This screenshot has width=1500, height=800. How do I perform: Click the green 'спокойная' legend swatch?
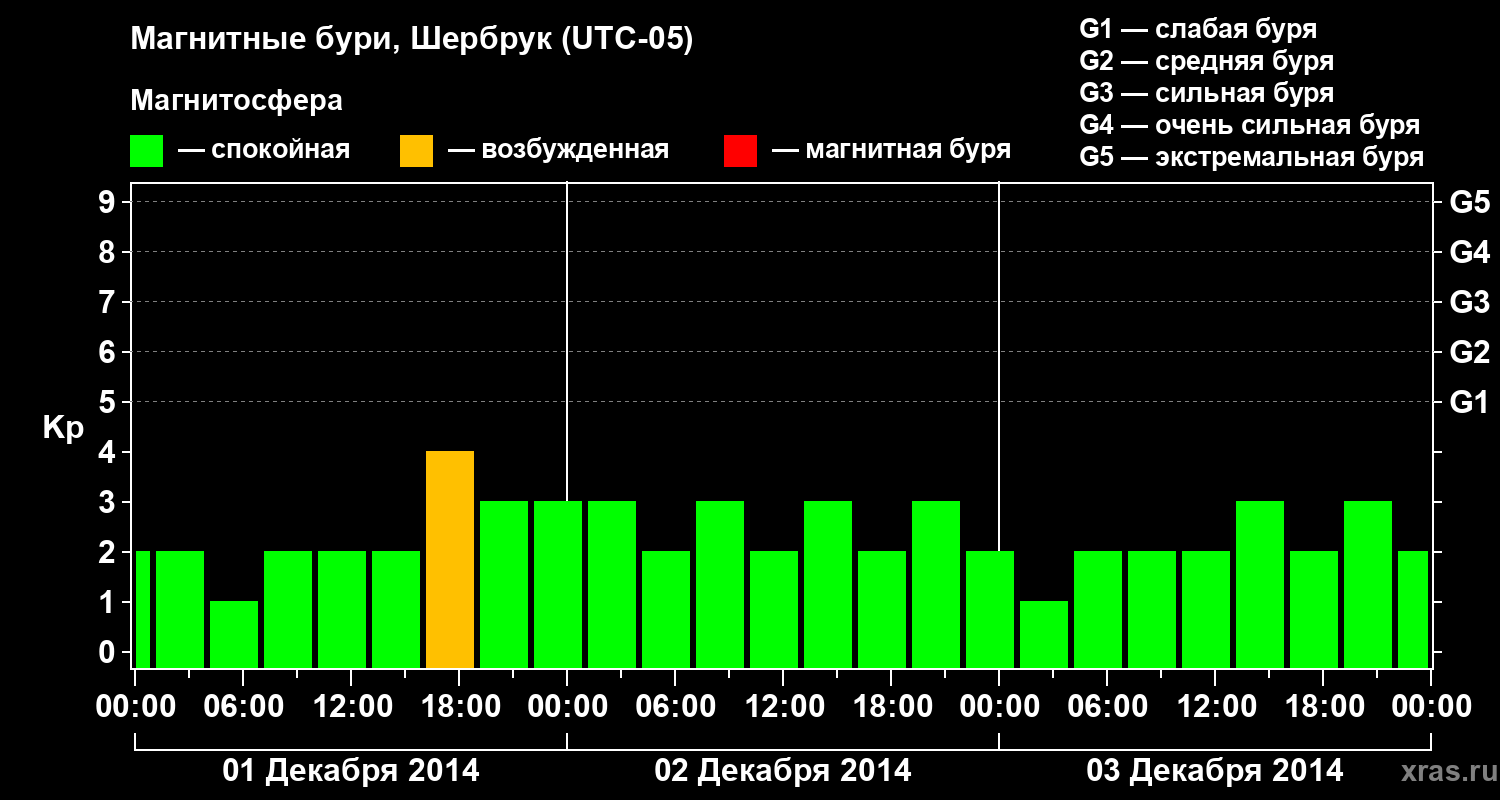147,151
